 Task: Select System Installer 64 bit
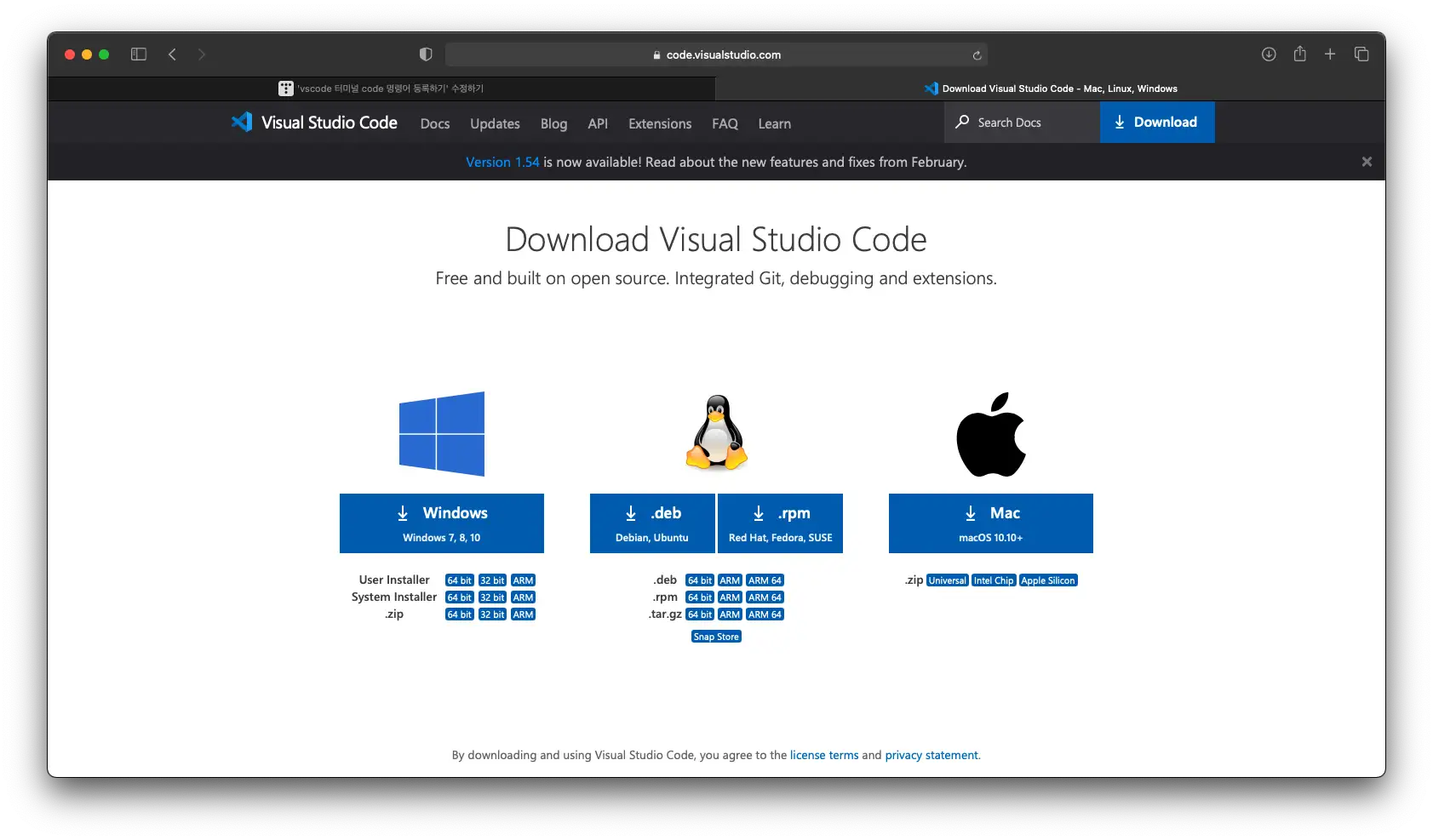[460, 597]
